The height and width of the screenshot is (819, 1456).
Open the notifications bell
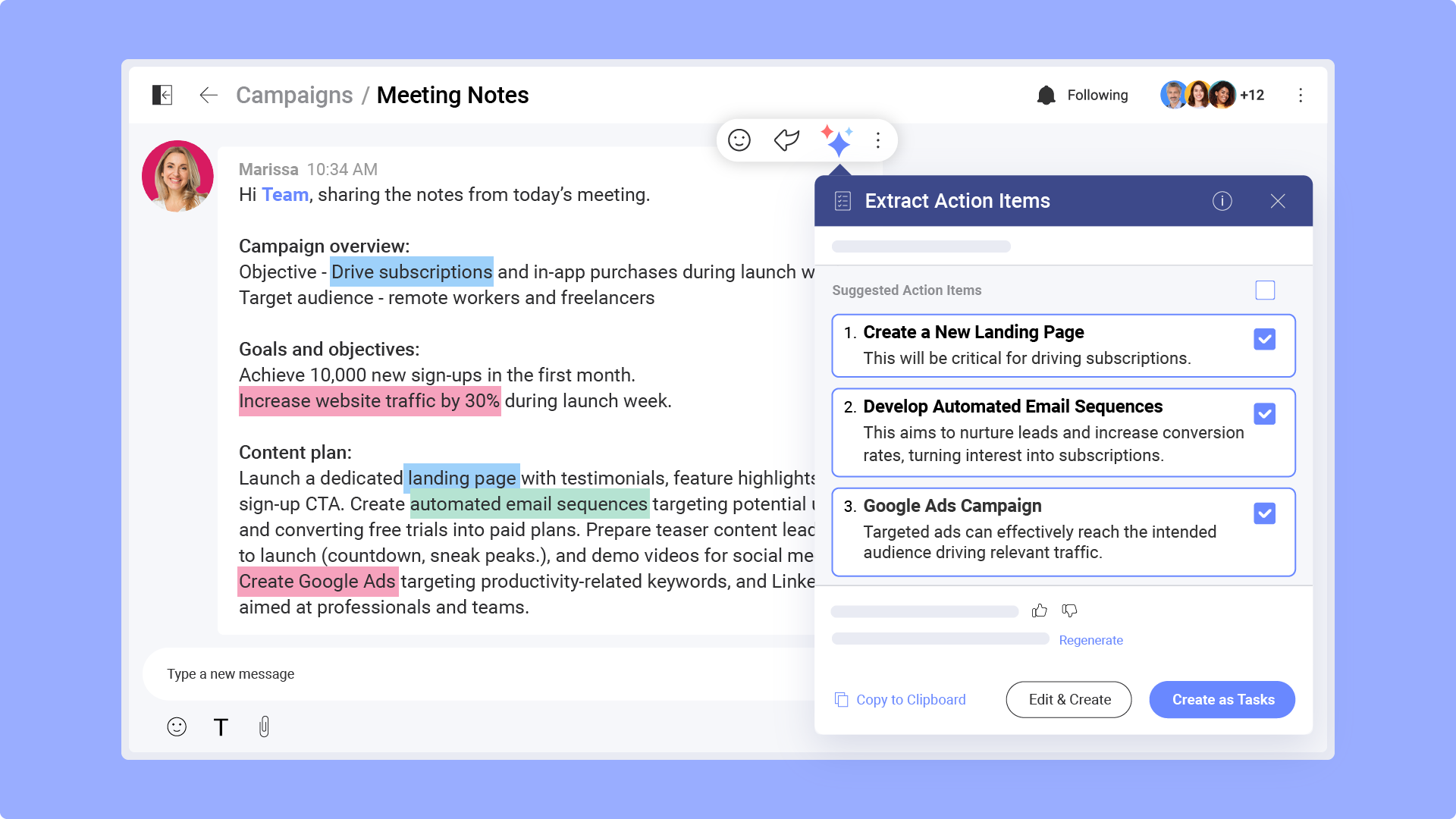1047,95
